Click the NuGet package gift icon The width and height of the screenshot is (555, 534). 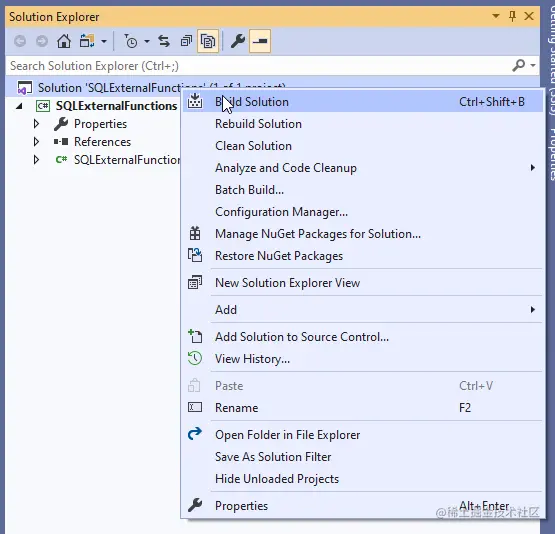(195, 234)
